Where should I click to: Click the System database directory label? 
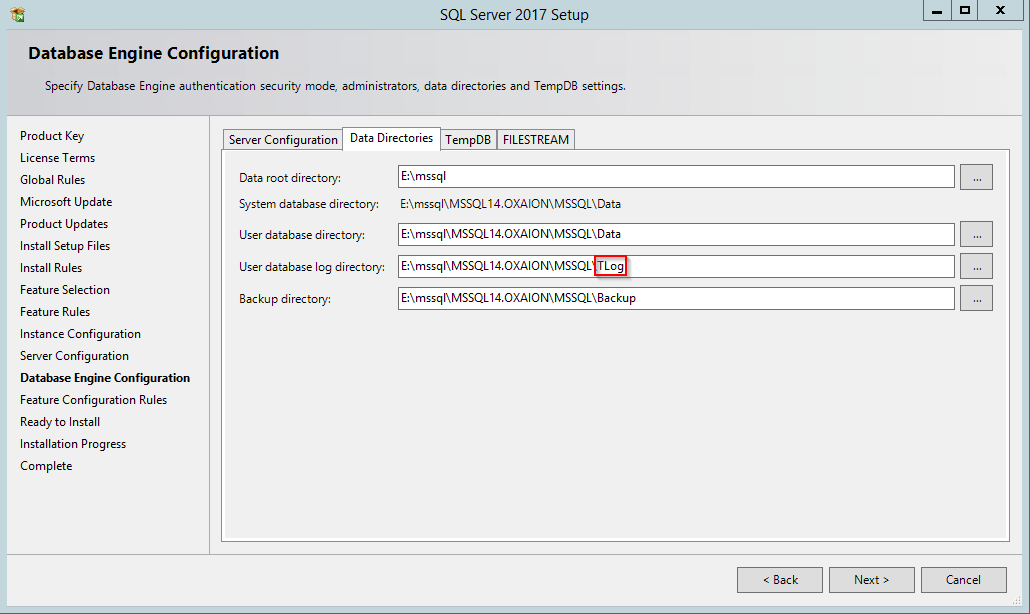click(x=309, y=204)
